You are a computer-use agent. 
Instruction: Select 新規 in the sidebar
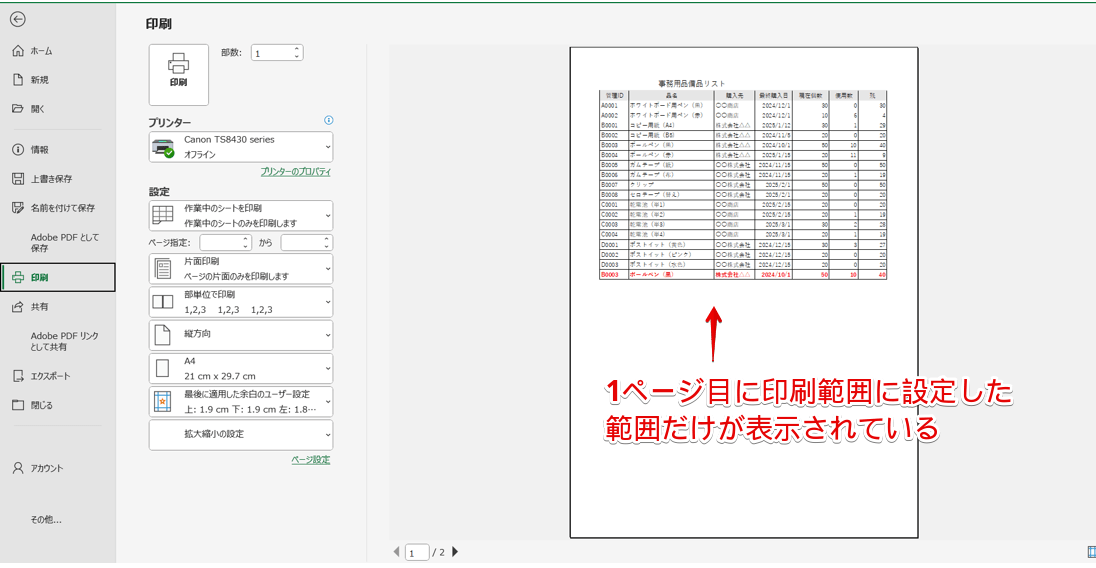[39, 80]
